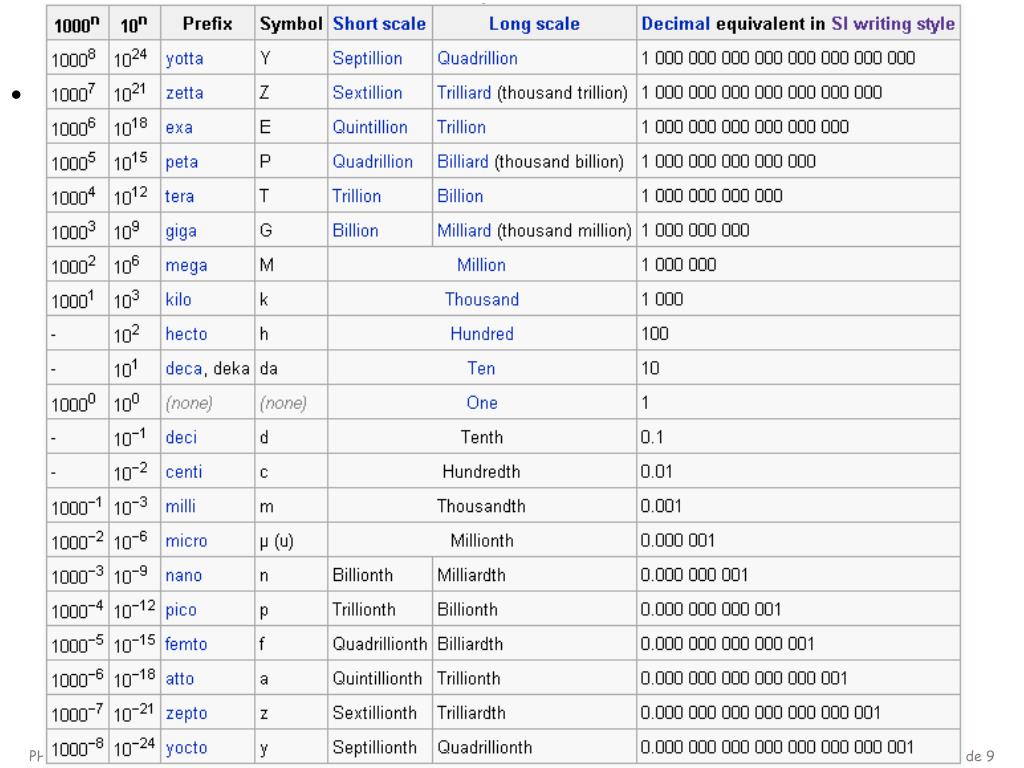Open the 'hecto' prefix link

[x=186, y=334]
